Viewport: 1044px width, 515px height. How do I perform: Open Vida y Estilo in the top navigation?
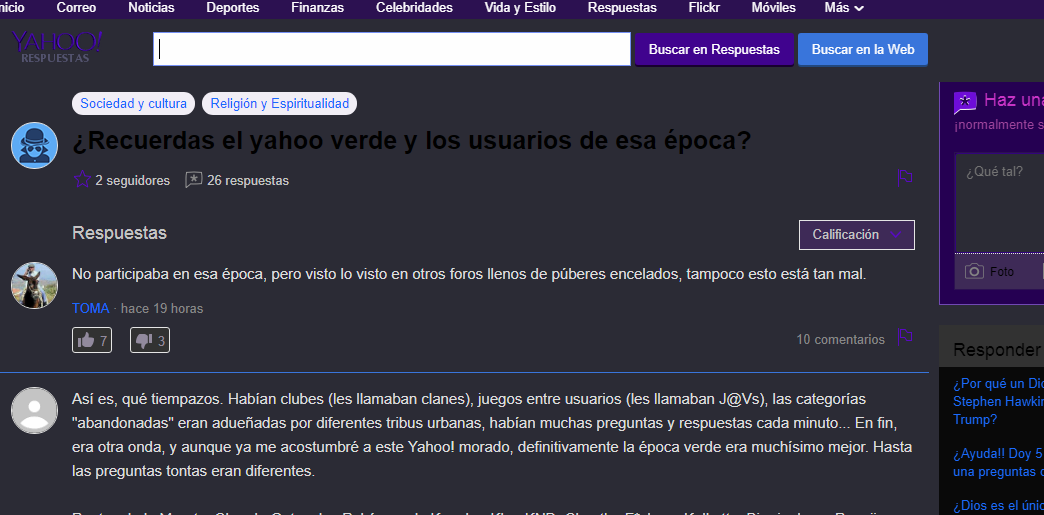(520, 8)
